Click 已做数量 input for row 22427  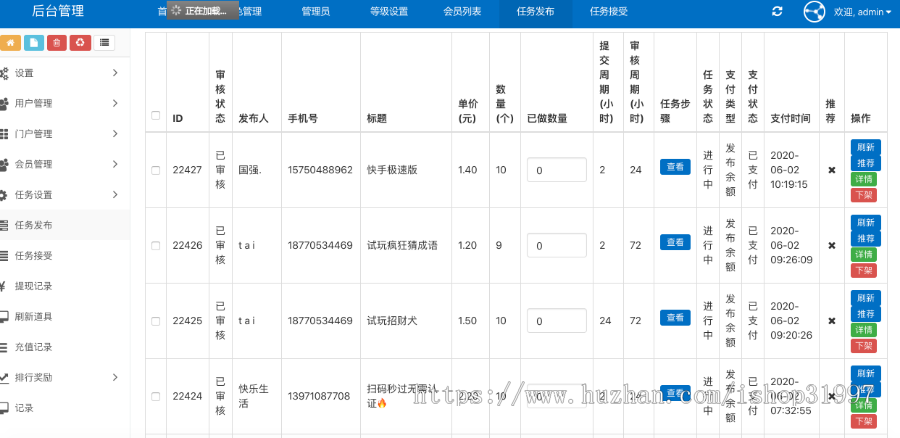[x=557, y=170]
